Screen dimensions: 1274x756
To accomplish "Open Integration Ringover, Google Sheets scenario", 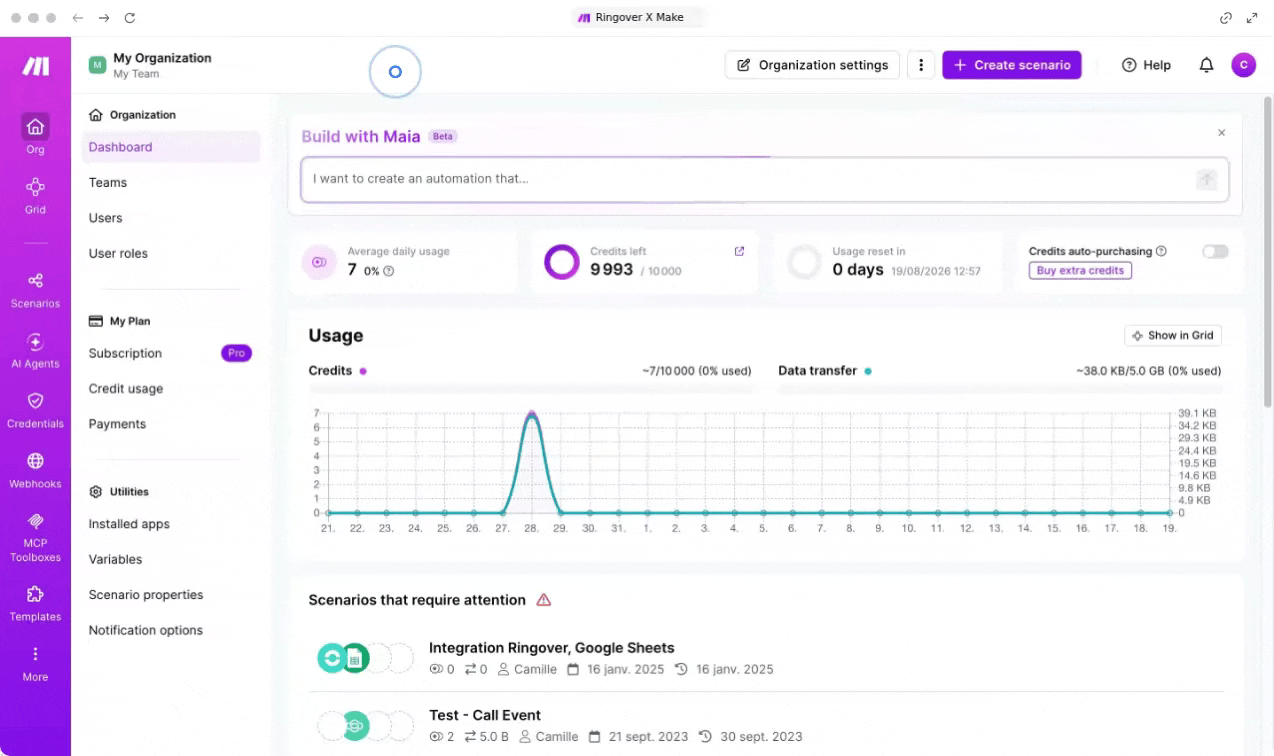I will (552, 648).
